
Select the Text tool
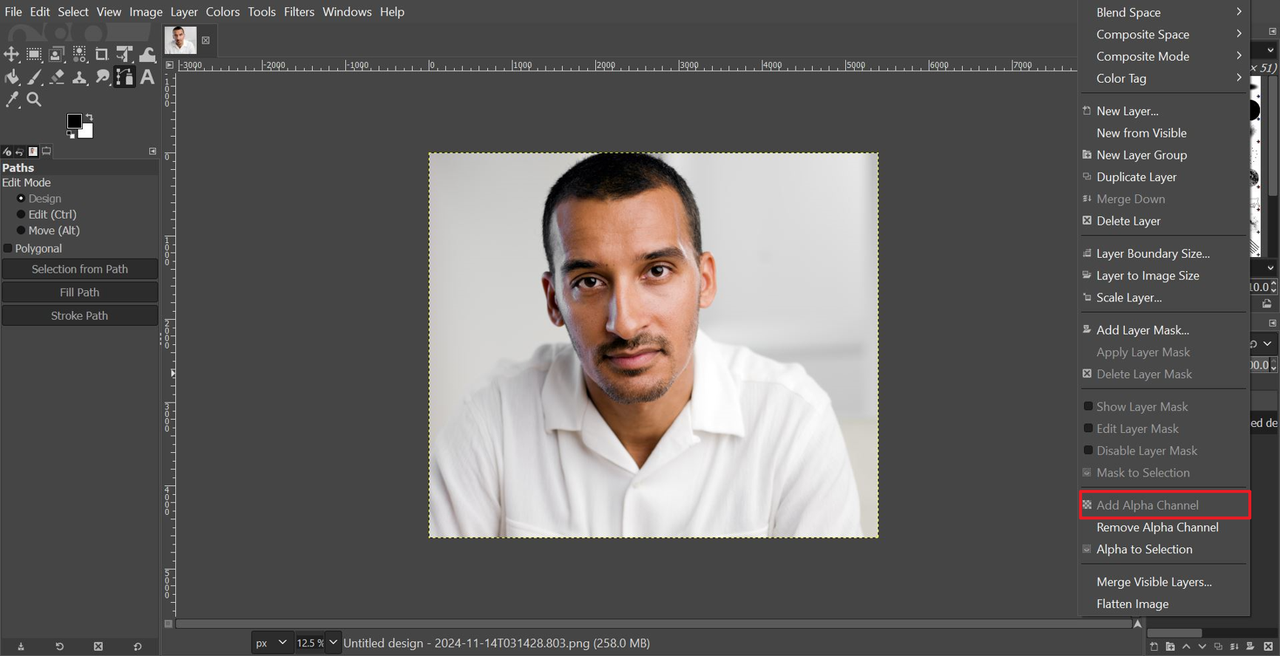coord(147,77)
